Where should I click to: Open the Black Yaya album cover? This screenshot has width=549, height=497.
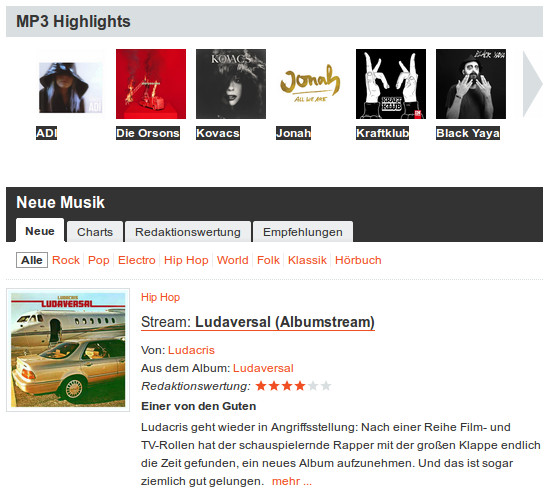[471, 84]
